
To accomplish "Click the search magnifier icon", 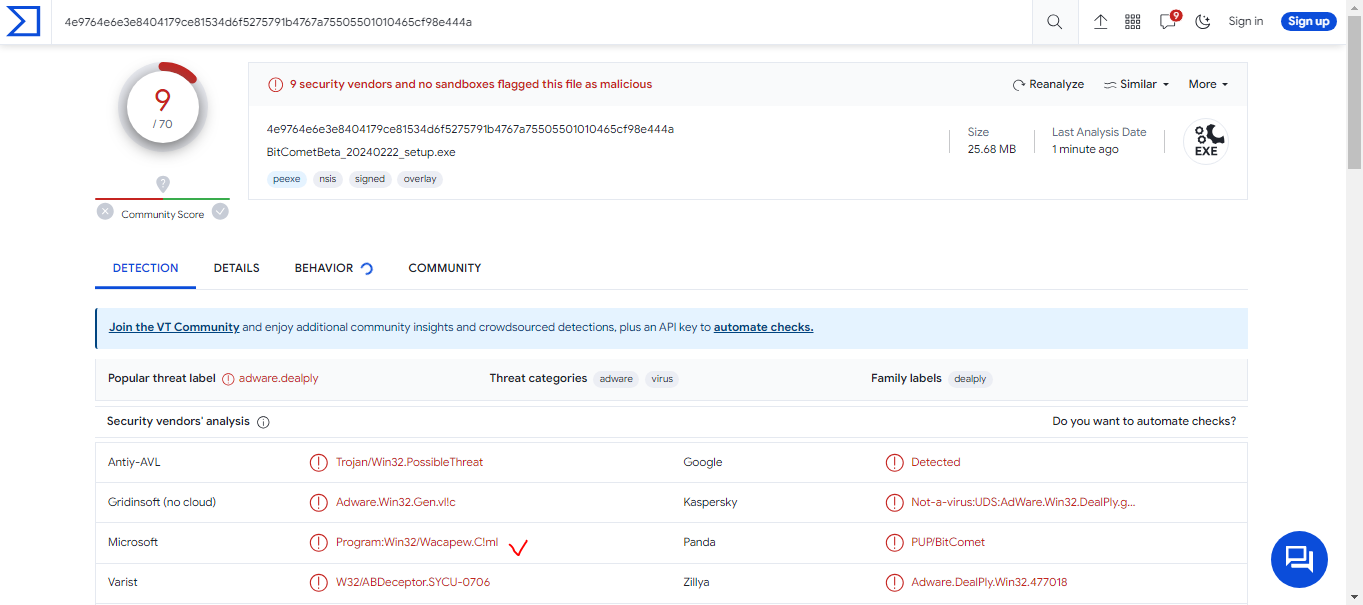I will pyautogui.click(x=1054, y=22).
